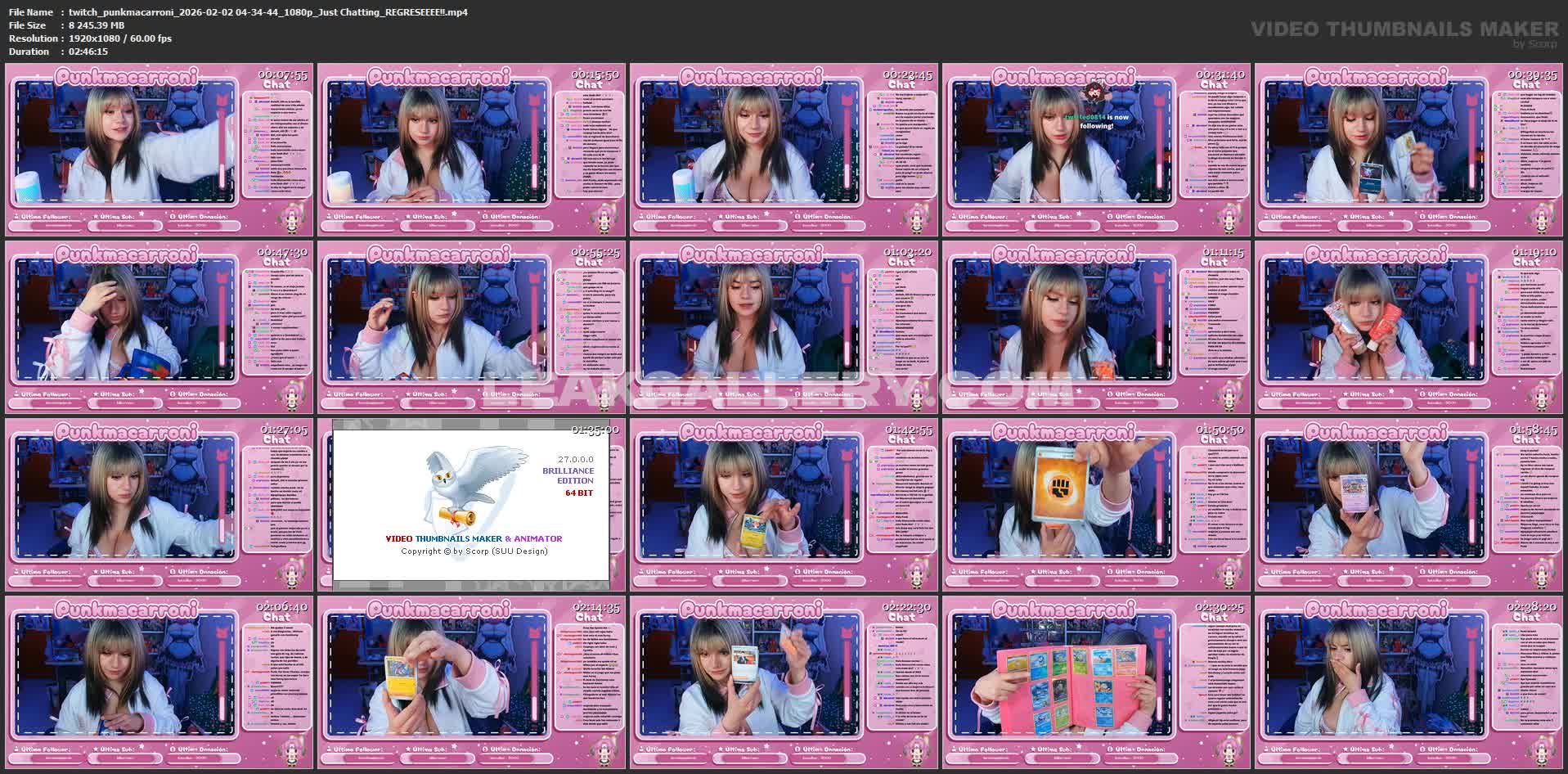This screenshot has width=1568, height=774.
Task: Click the 01:03:20 timestamp label
Action: coord(907,252)
